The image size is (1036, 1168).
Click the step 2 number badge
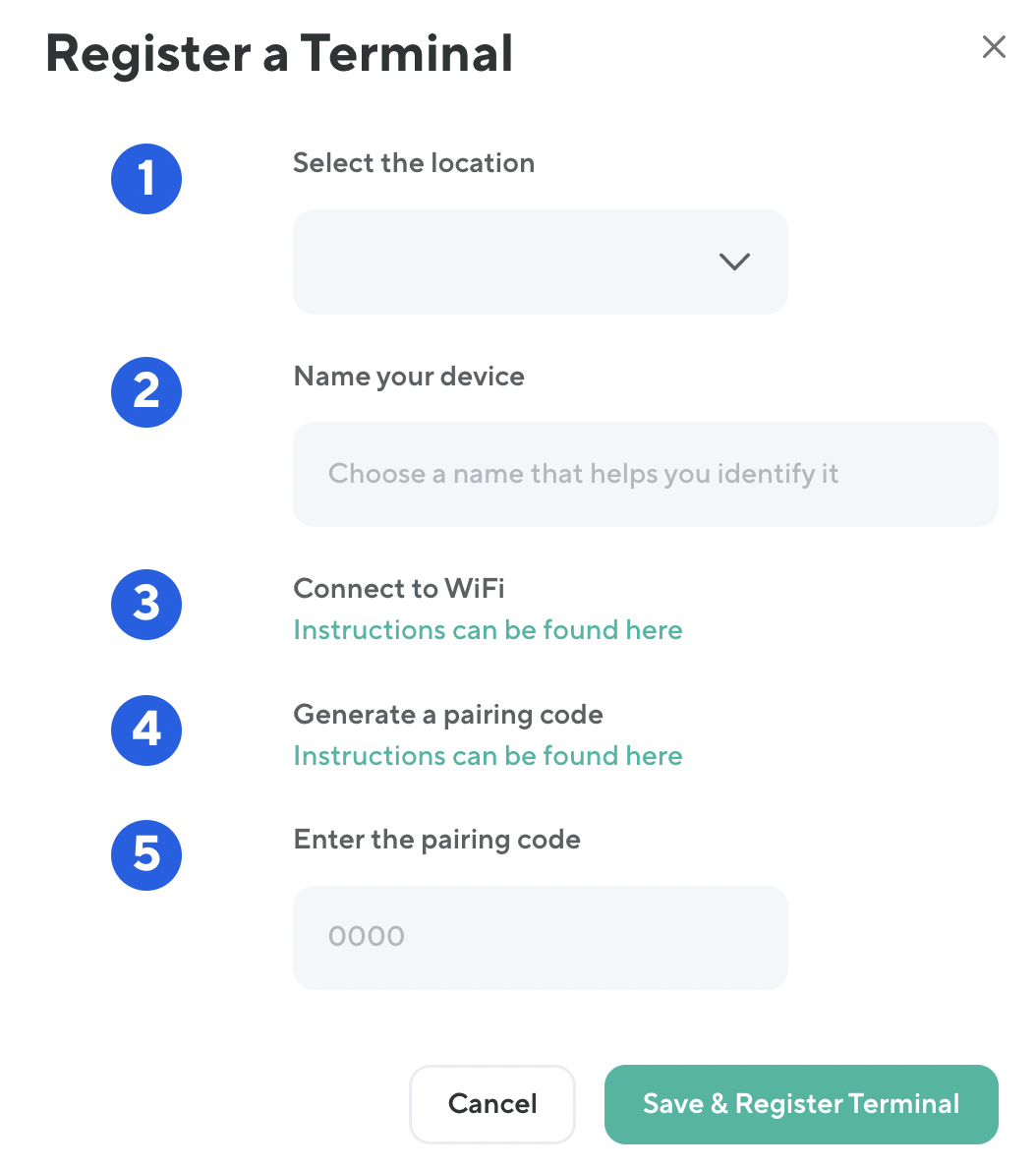click(x=146, y=392)
